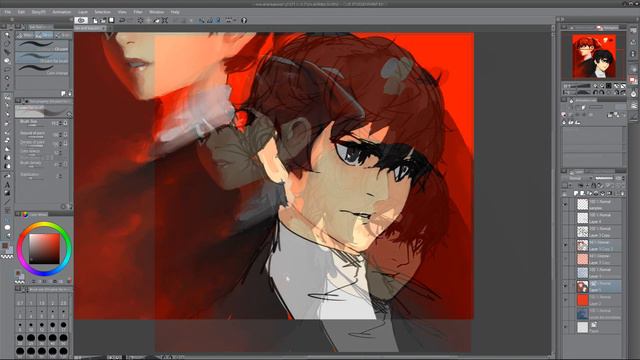Screen dimensions: 640x360
Task: Open the Layer palette menu icon
Action: 564,171
